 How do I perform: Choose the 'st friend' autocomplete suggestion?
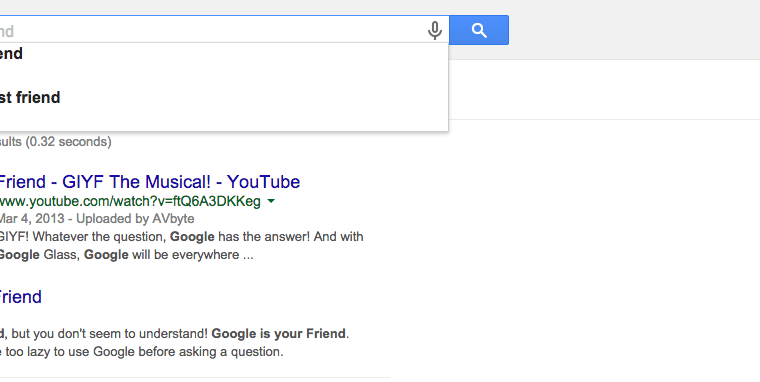(x=30, y=97)
